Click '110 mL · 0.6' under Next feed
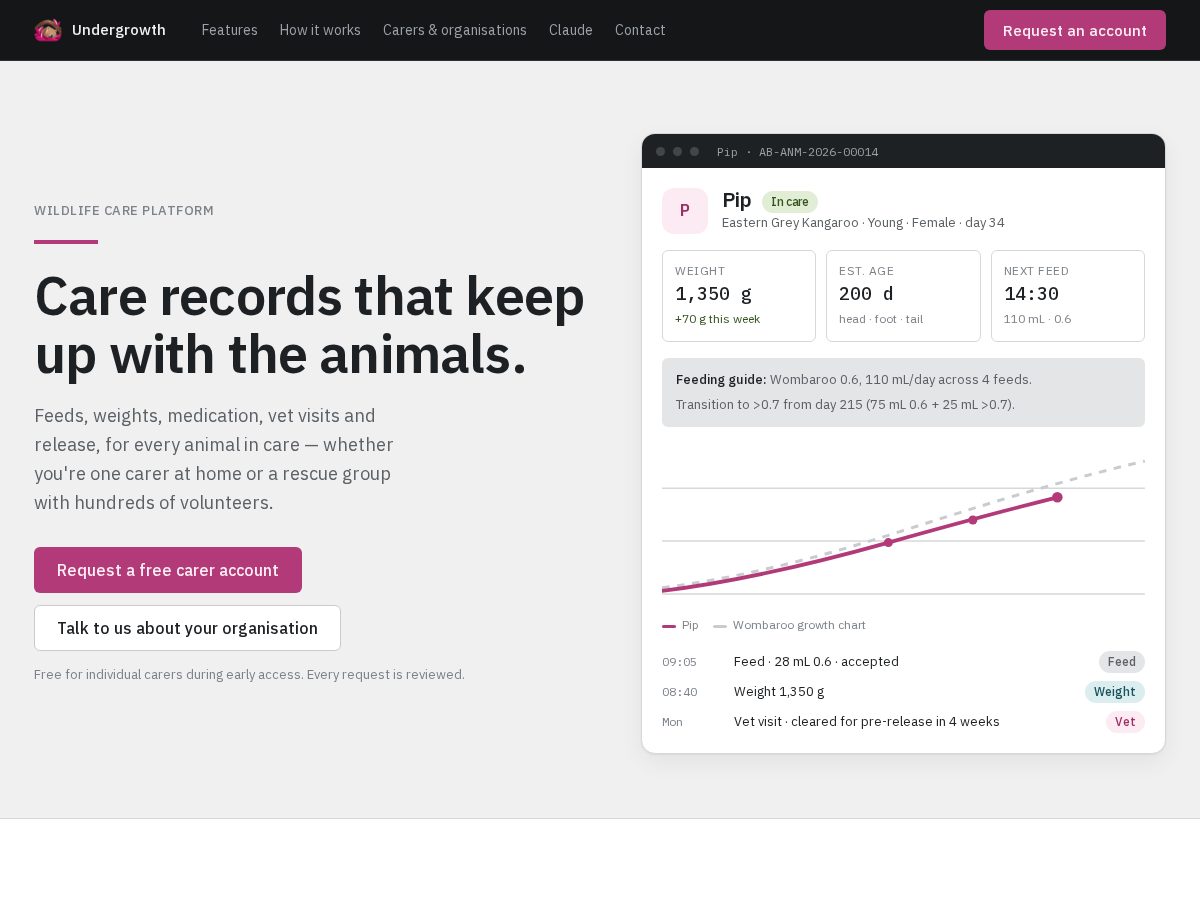1200x900 pixels. 1037,319
